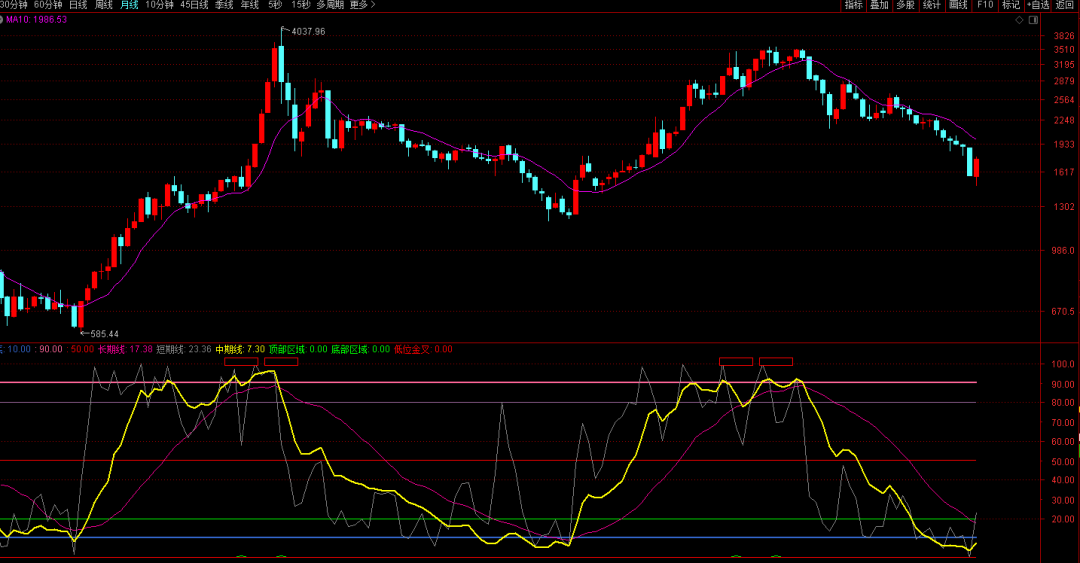Click the 统计 statistics button
The height and width of the screenshot is (563, 1080).
(x=932, y=5)
